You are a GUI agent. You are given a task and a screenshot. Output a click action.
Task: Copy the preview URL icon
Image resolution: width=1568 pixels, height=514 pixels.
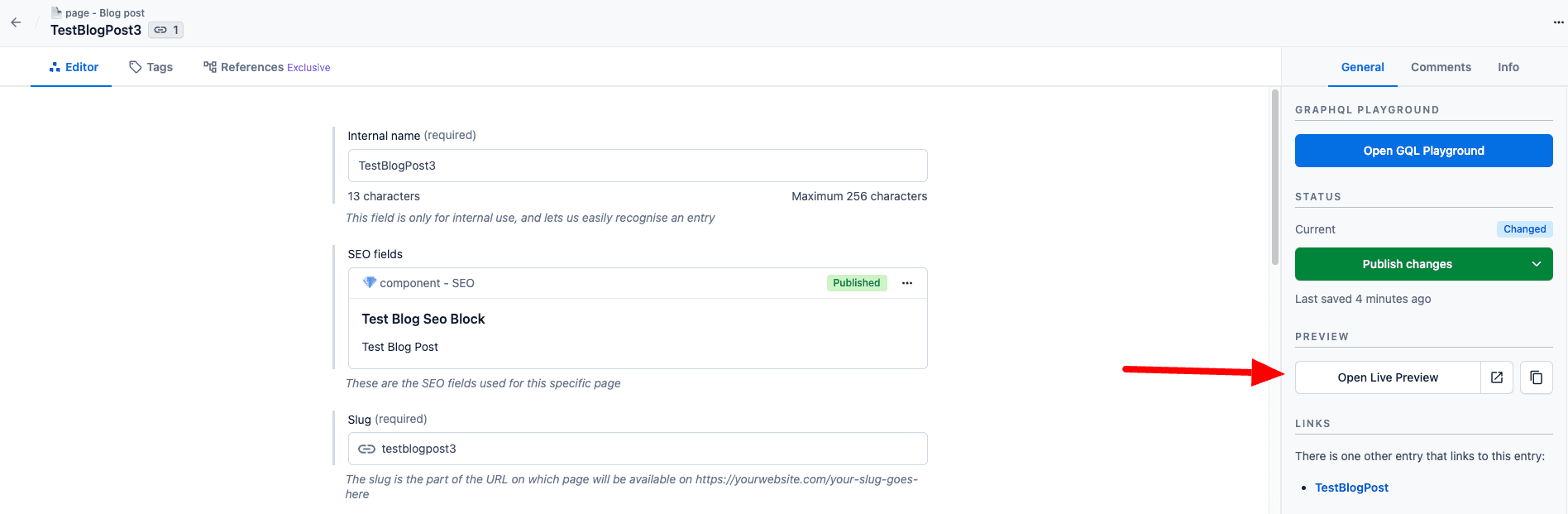pyautogui.click(x=1536, y=377)
